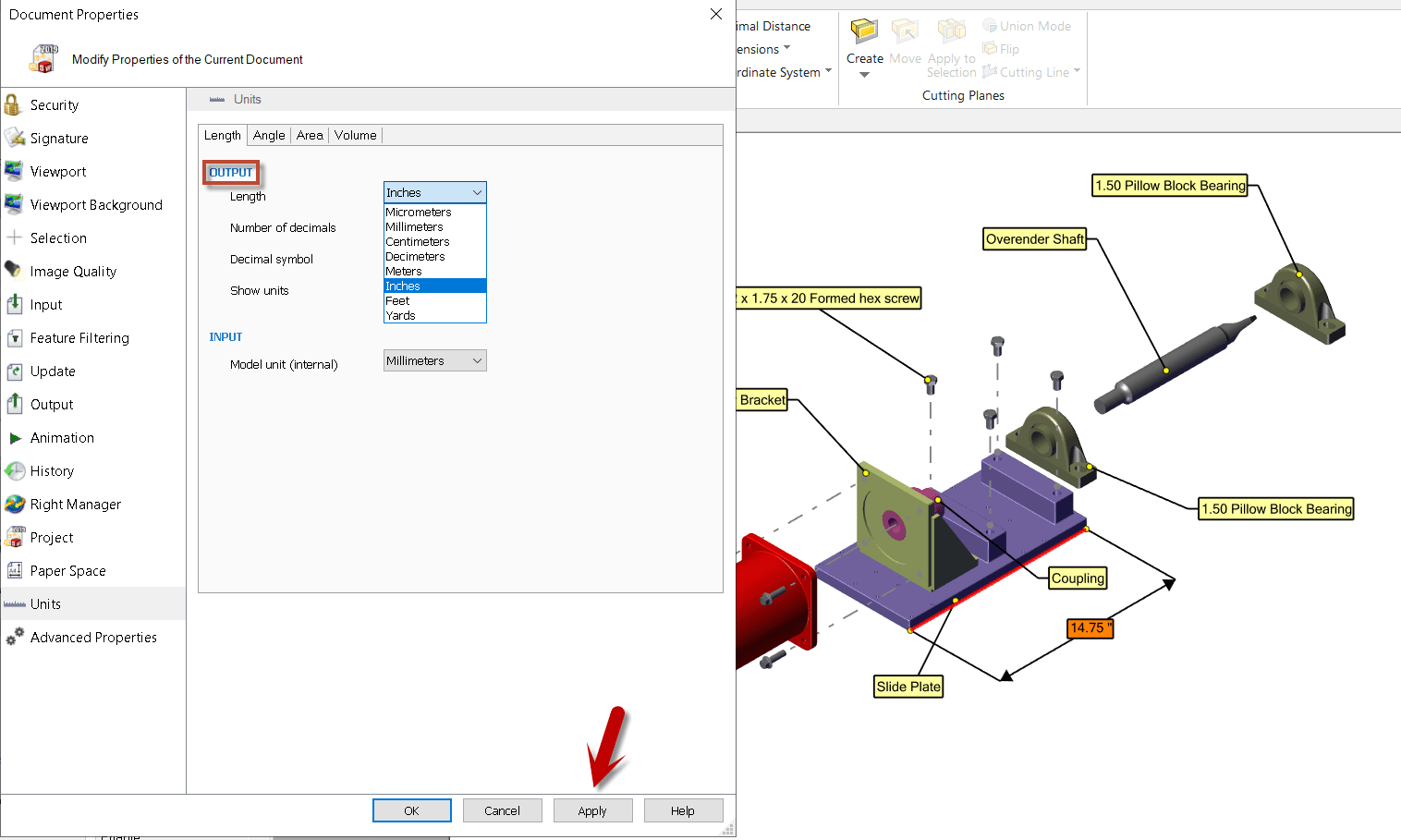This screenshot has height=840, width=1401.
Task: Select the Animation play icon
Action: click(x=14, y=438)
